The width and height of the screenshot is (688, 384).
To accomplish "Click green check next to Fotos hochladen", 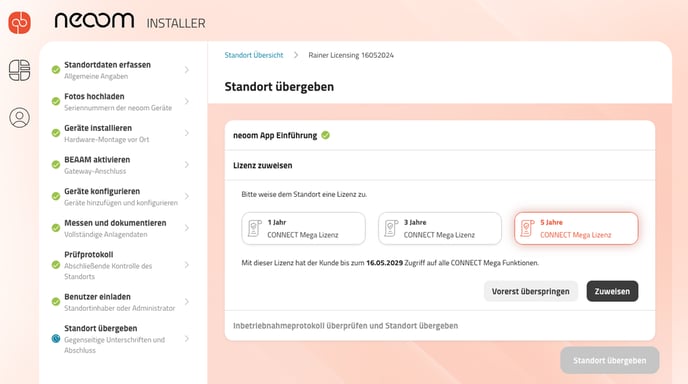I will pyautogui.click(x=56, y=101).
